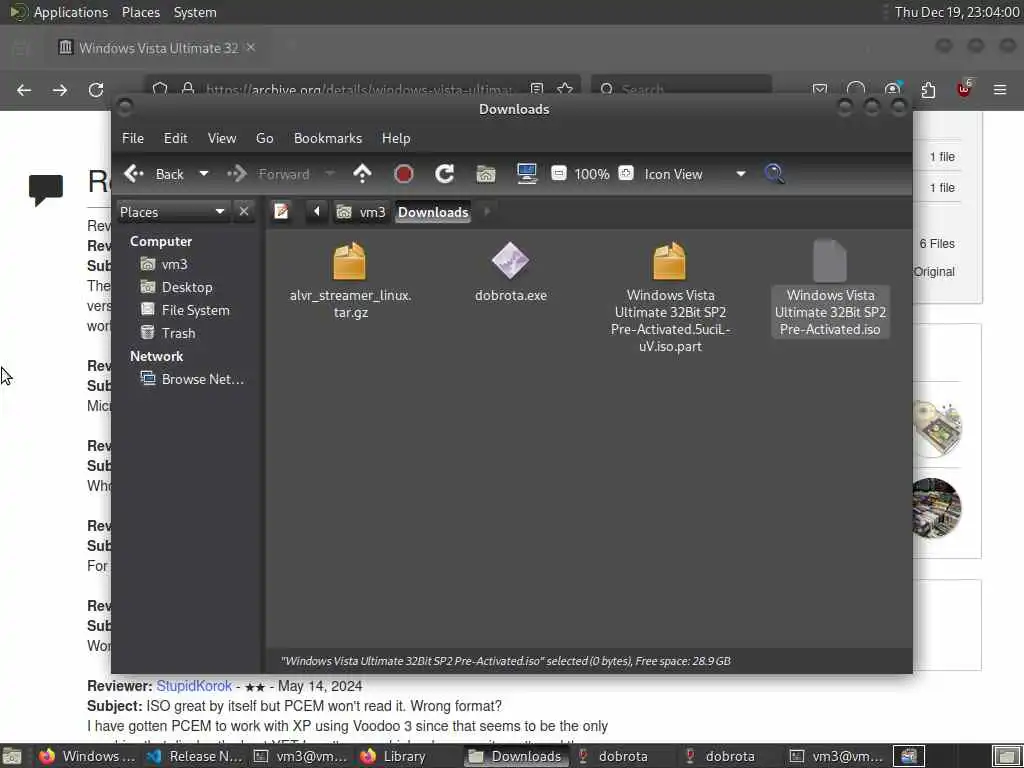This screenshot has height=768, width=1024.
Task: Select Windows Vista Pre-Activated.iso file icon
Action: (830, 261)
